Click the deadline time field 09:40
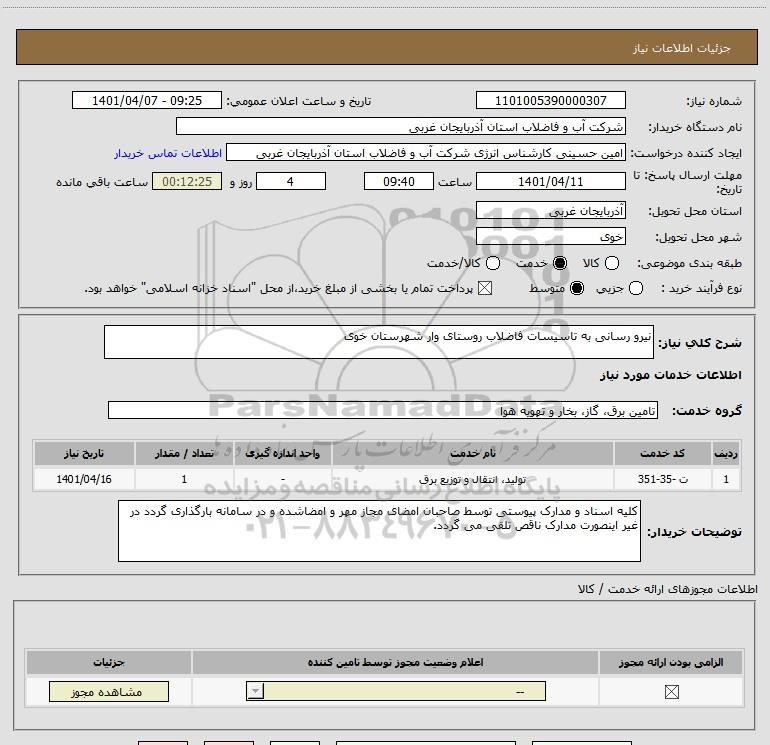The image size is (770, 745). (399, 181)
